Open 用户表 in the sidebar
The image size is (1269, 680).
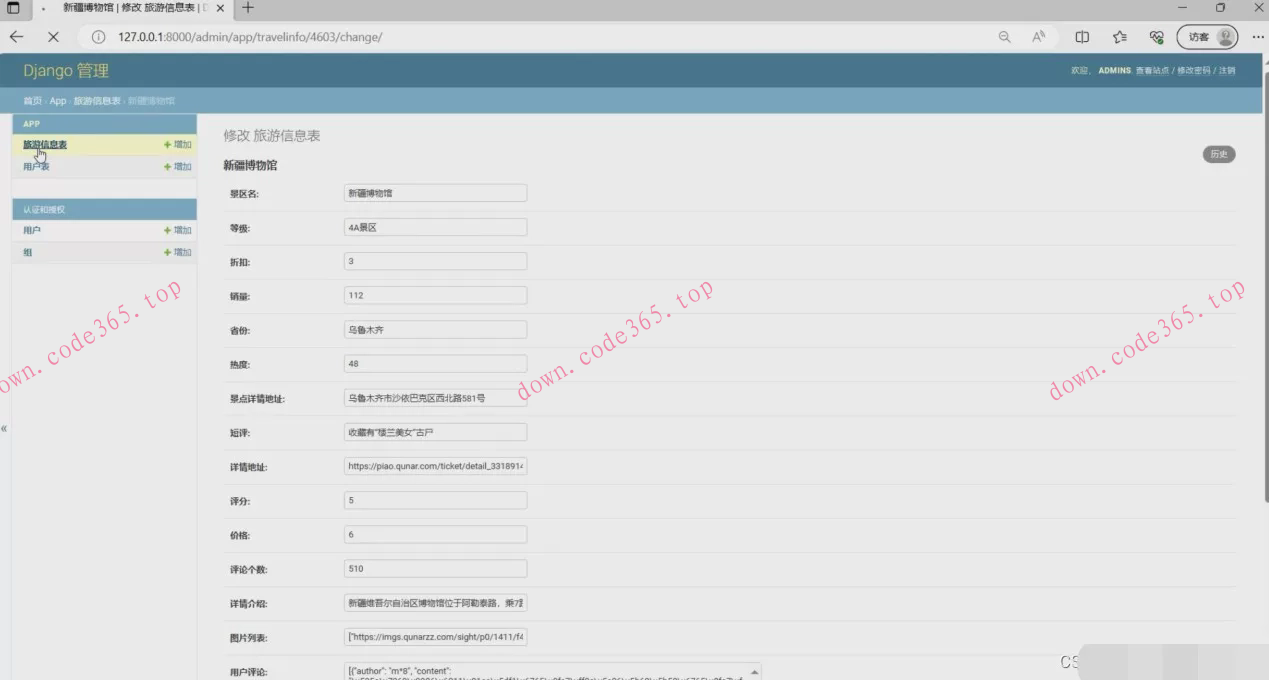36,167
